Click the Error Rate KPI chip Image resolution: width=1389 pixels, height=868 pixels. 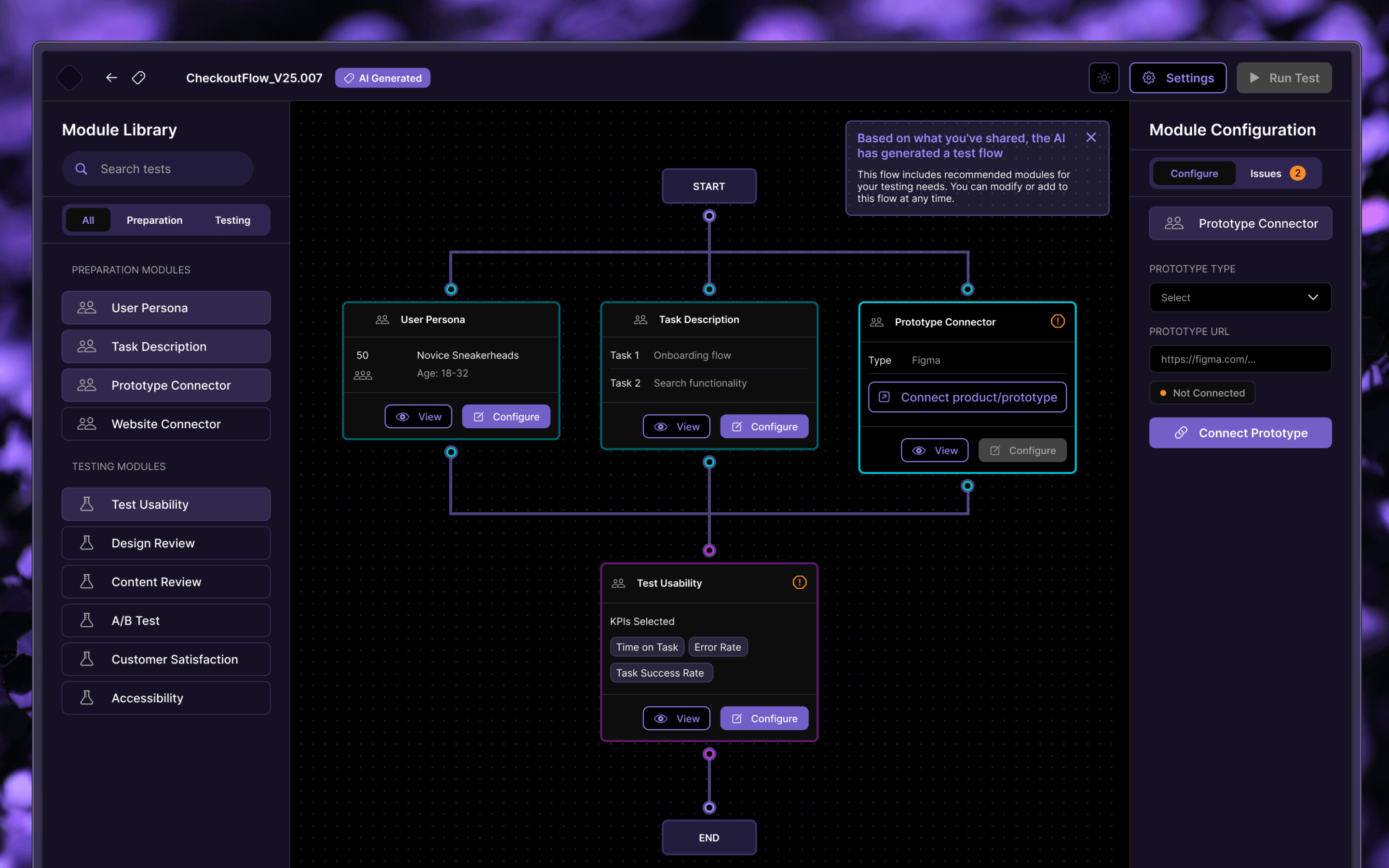(x=718, y=647)
